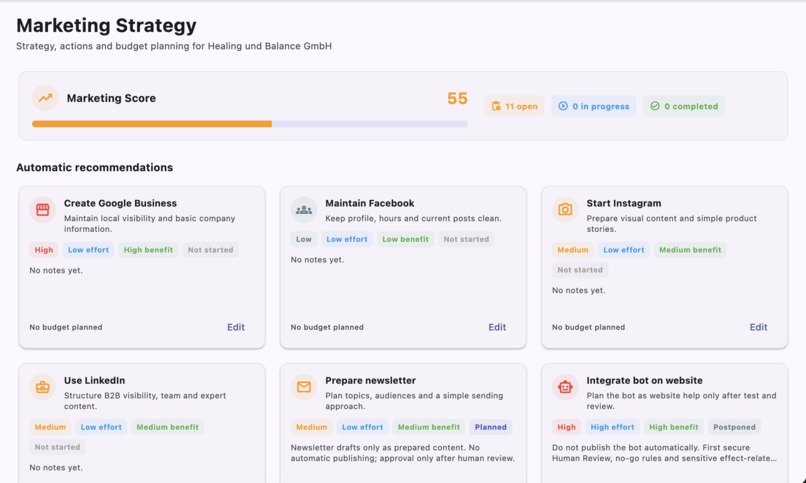The height and width of the screenshot is (483, 806).
Task: Click the clipboard icon in the 11 open badge
Action: [496, 106]
